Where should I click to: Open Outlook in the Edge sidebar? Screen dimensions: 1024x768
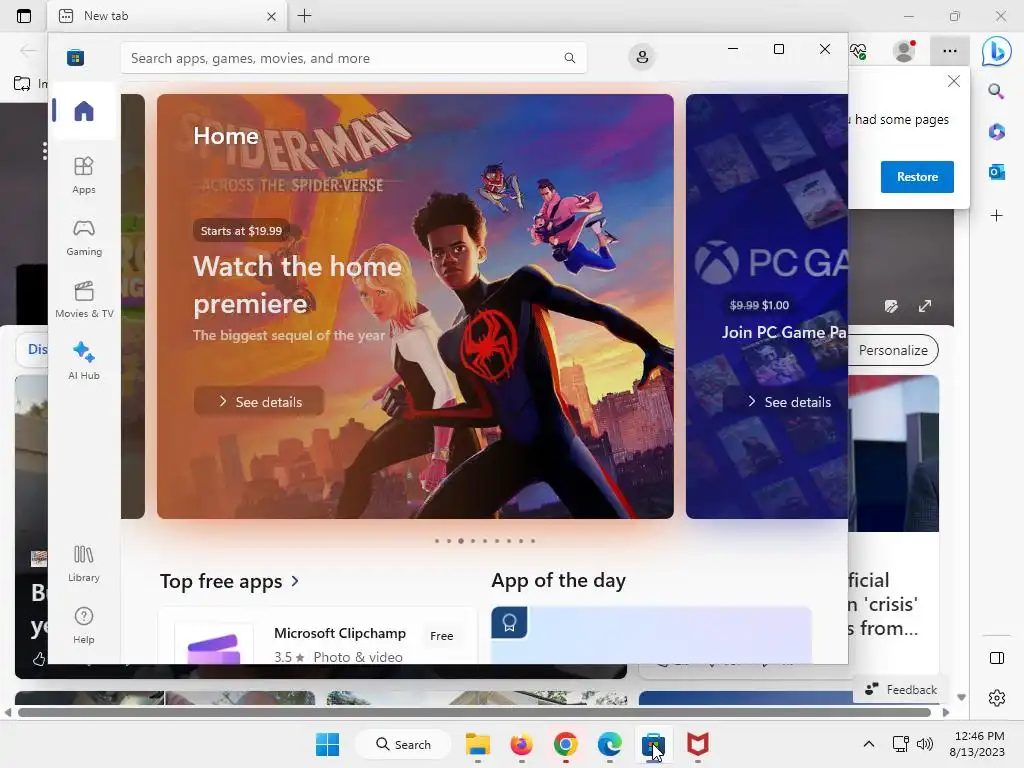point(996,172)
